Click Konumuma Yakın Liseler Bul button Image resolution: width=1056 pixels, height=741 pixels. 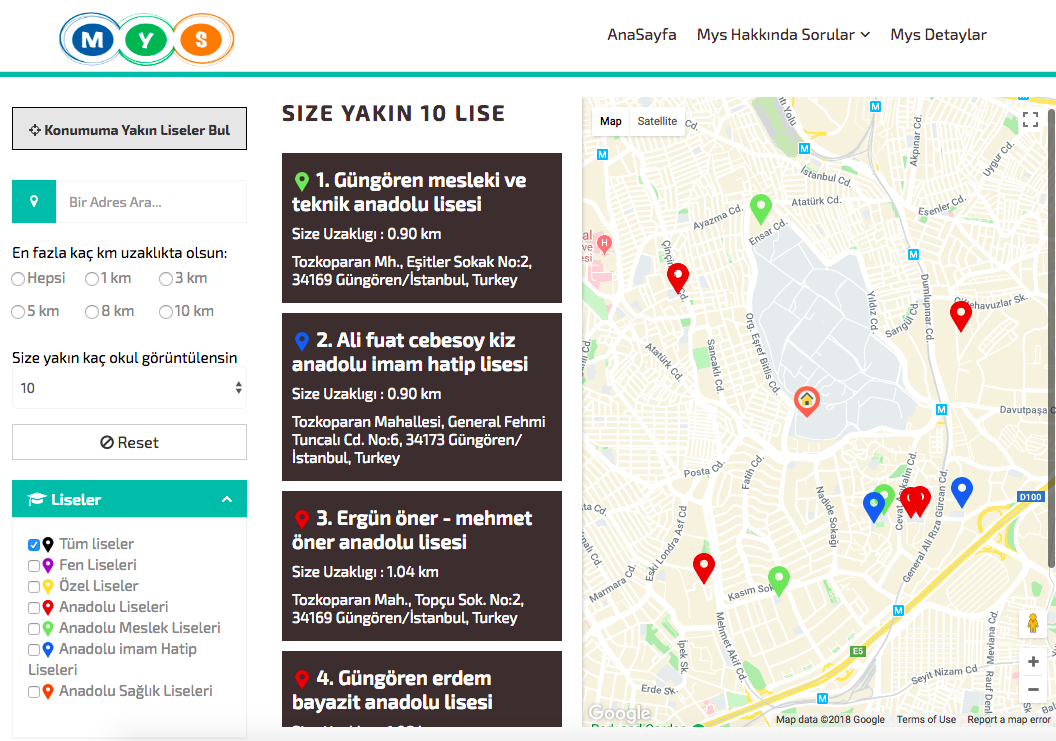coord(129,130)
